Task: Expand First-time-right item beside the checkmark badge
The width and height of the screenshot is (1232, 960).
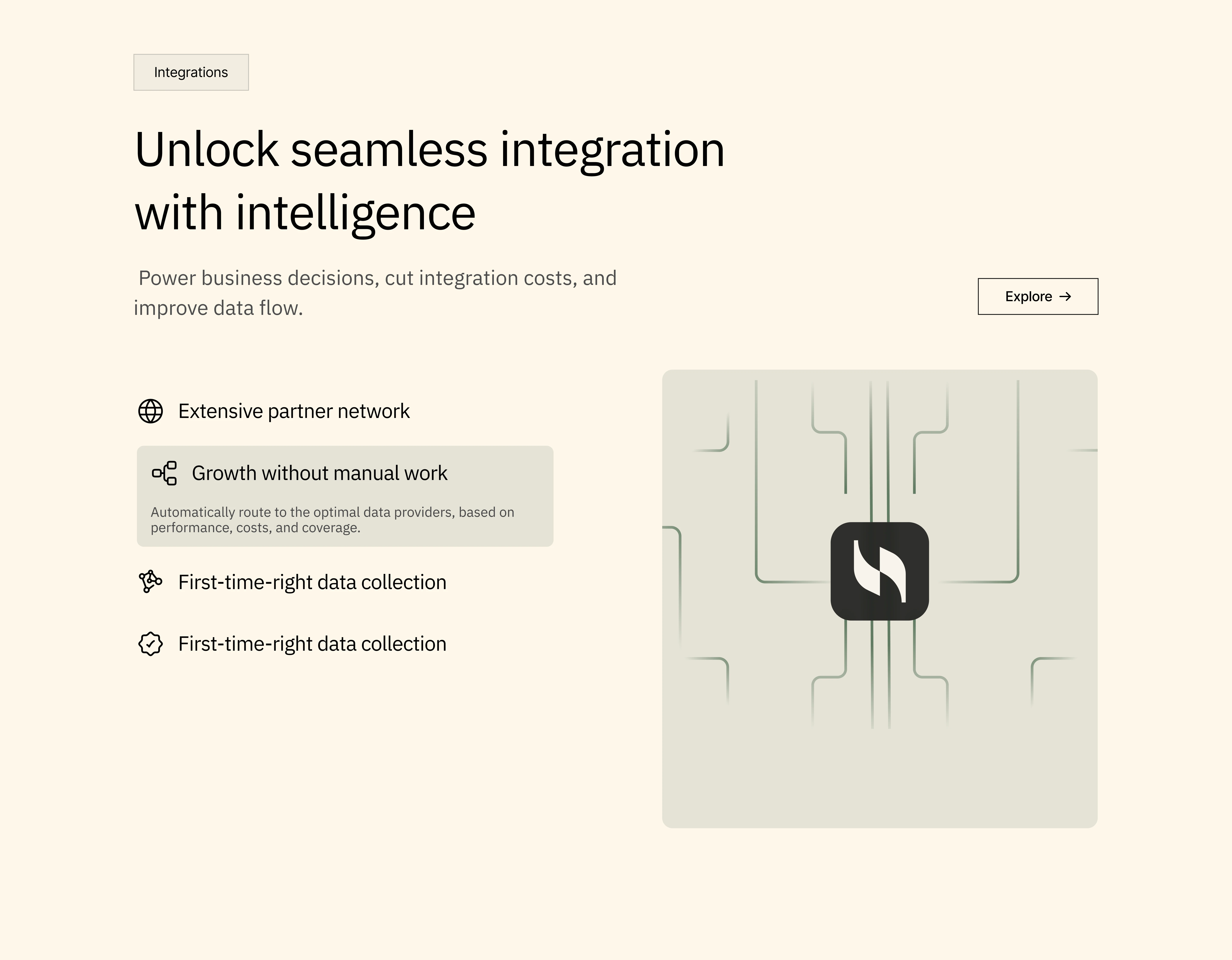Action: [312, 644]
